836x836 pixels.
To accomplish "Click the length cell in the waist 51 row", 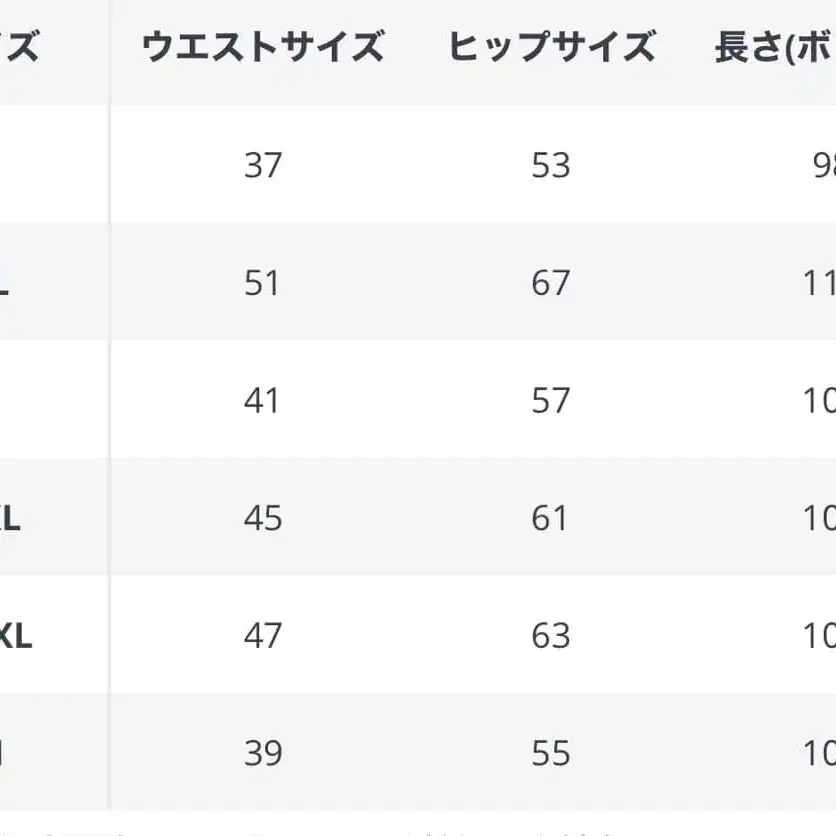I will (x=820, y=283).
